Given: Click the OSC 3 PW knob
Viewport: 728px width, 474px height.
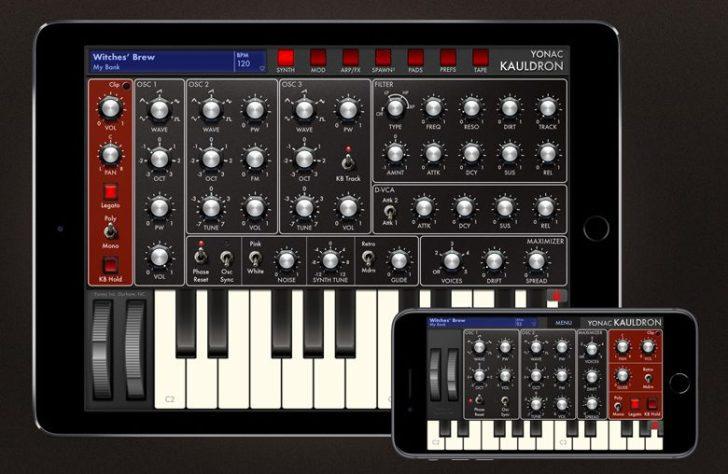Looking at the screenshot, I should point(348,110).
